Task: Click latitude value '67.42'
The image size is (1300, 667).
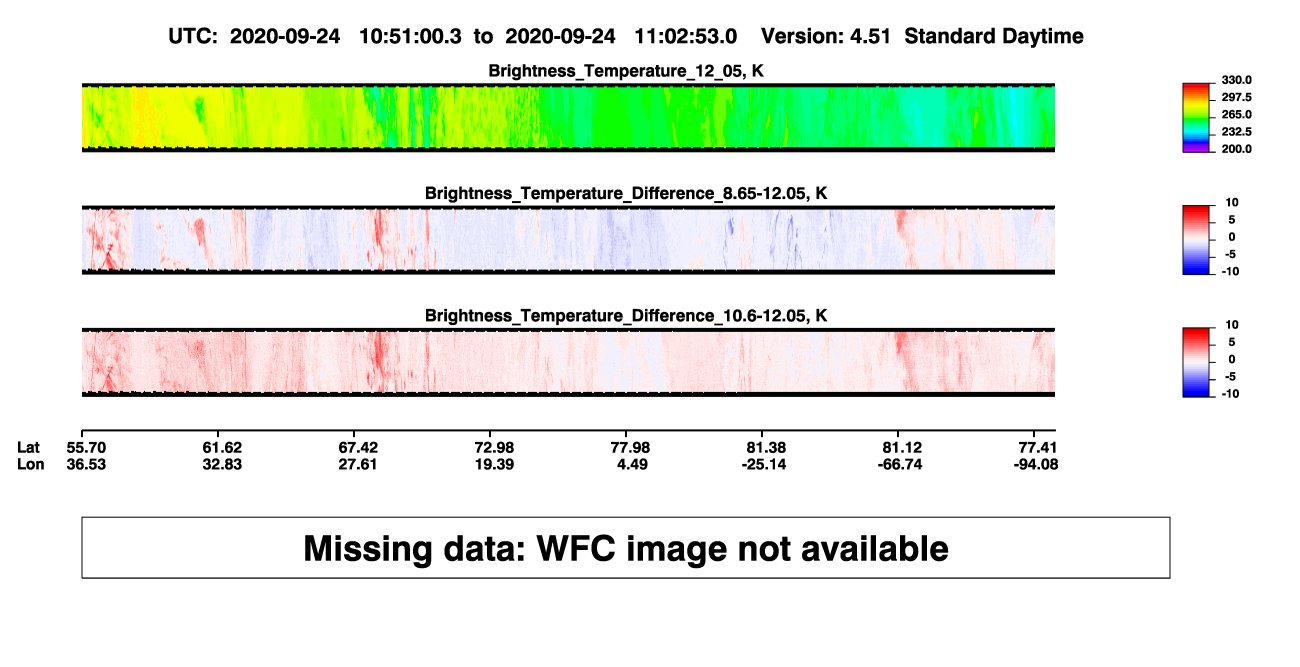Action: [358, 447]
